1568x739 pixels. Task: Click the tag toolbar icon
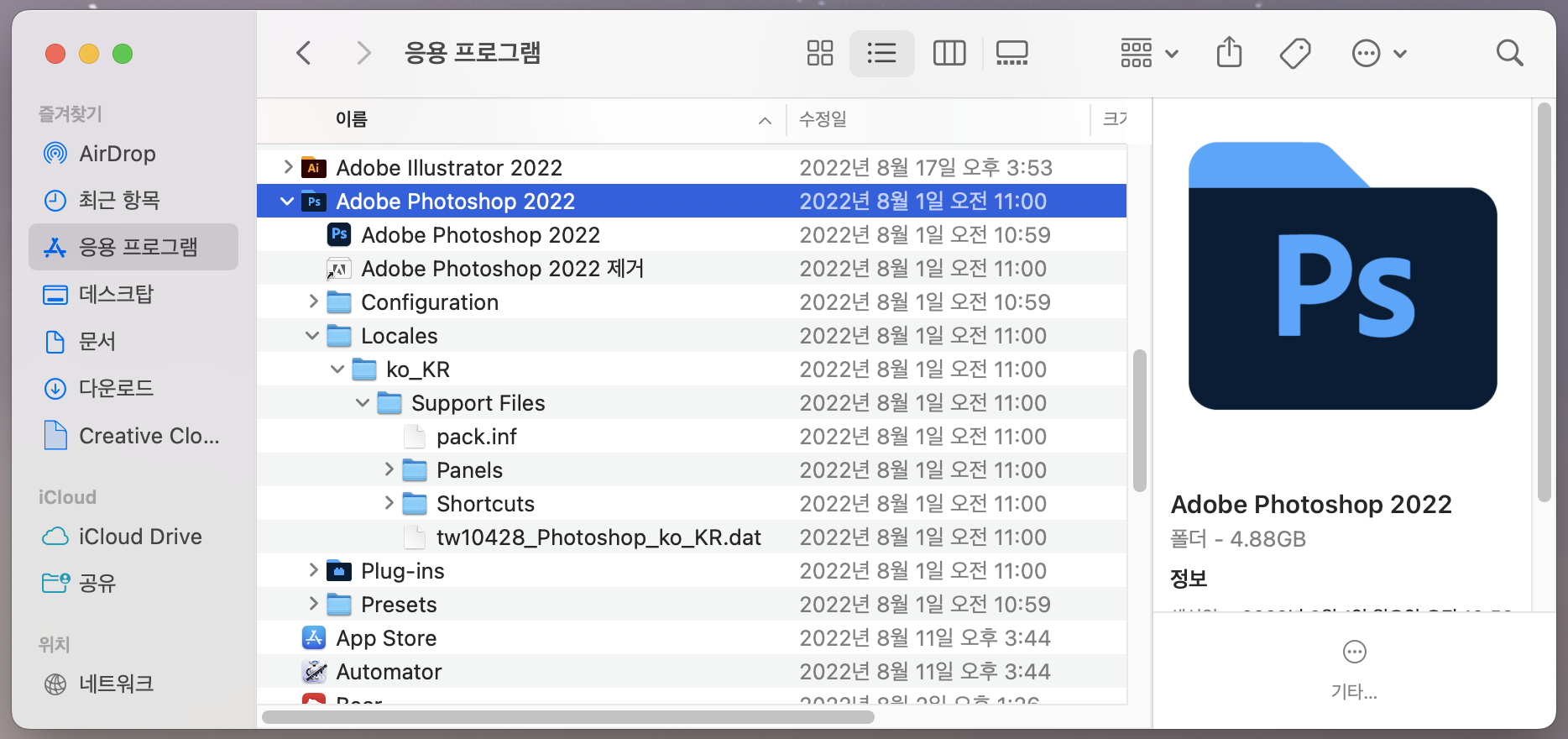click(x=1295, y=53)
